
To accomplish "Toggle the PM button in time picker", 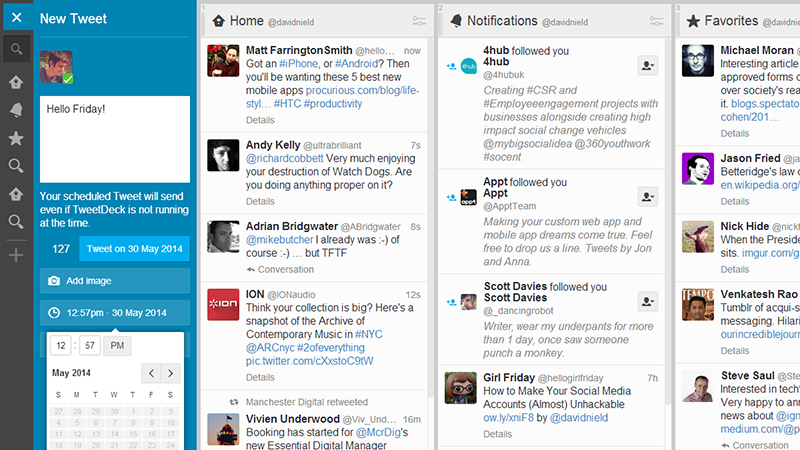I will [117, 345].
